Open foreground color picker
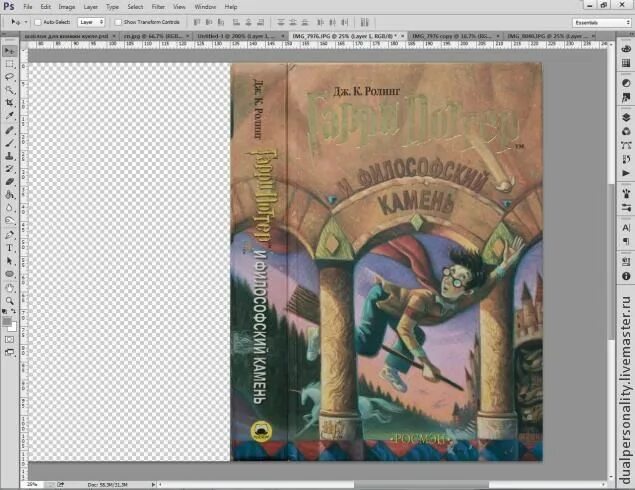Viewport: 635px width, 490px height. coord(6,321)
